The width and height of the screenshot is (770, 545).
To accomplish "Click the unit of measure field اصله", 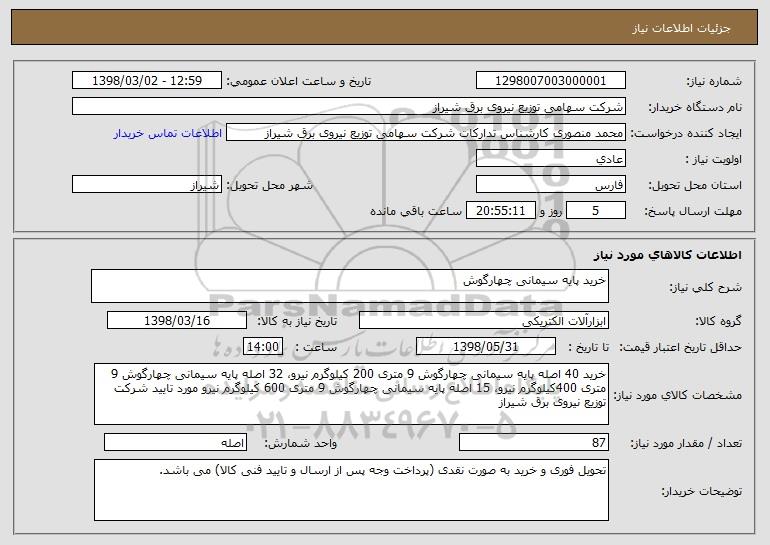I will (x=175, y=442).
